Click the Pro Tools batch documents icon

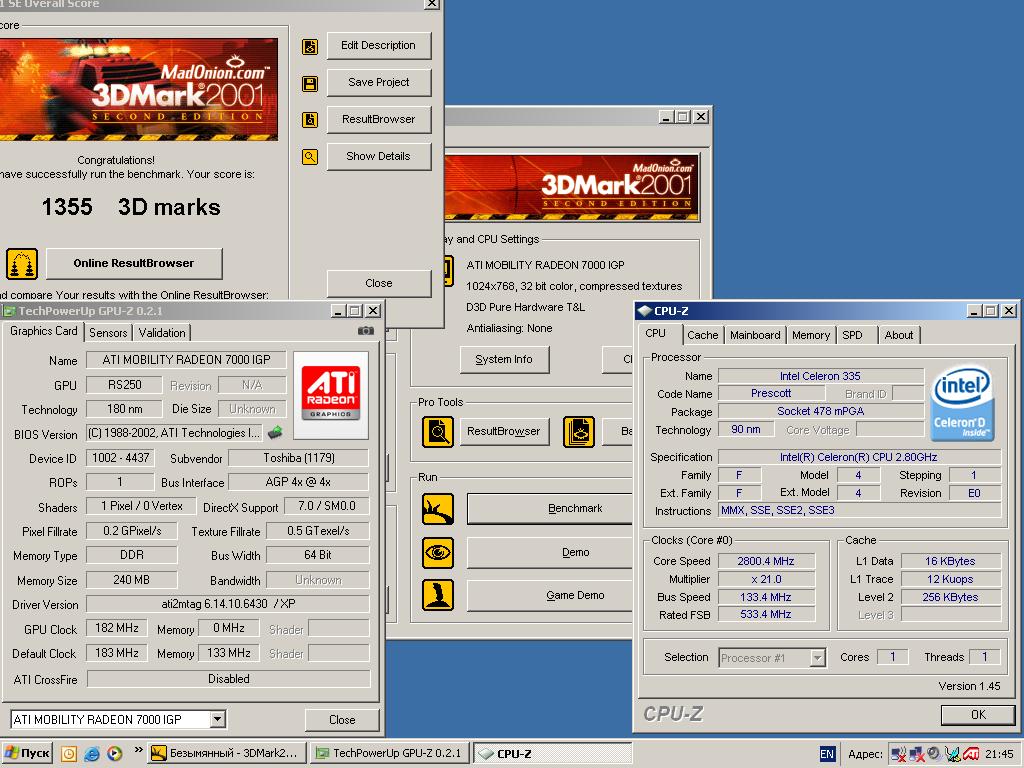point(579,432)
